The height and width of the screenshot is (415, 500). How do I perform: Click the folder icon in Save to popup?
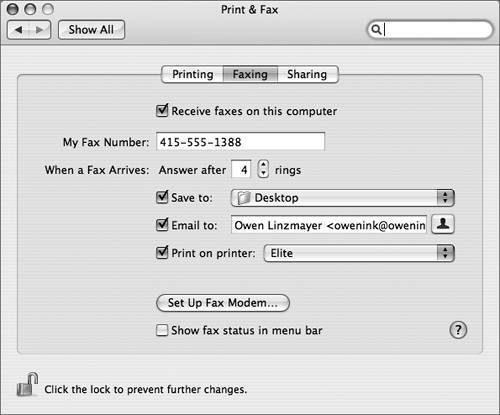click(x=243, y=198)
